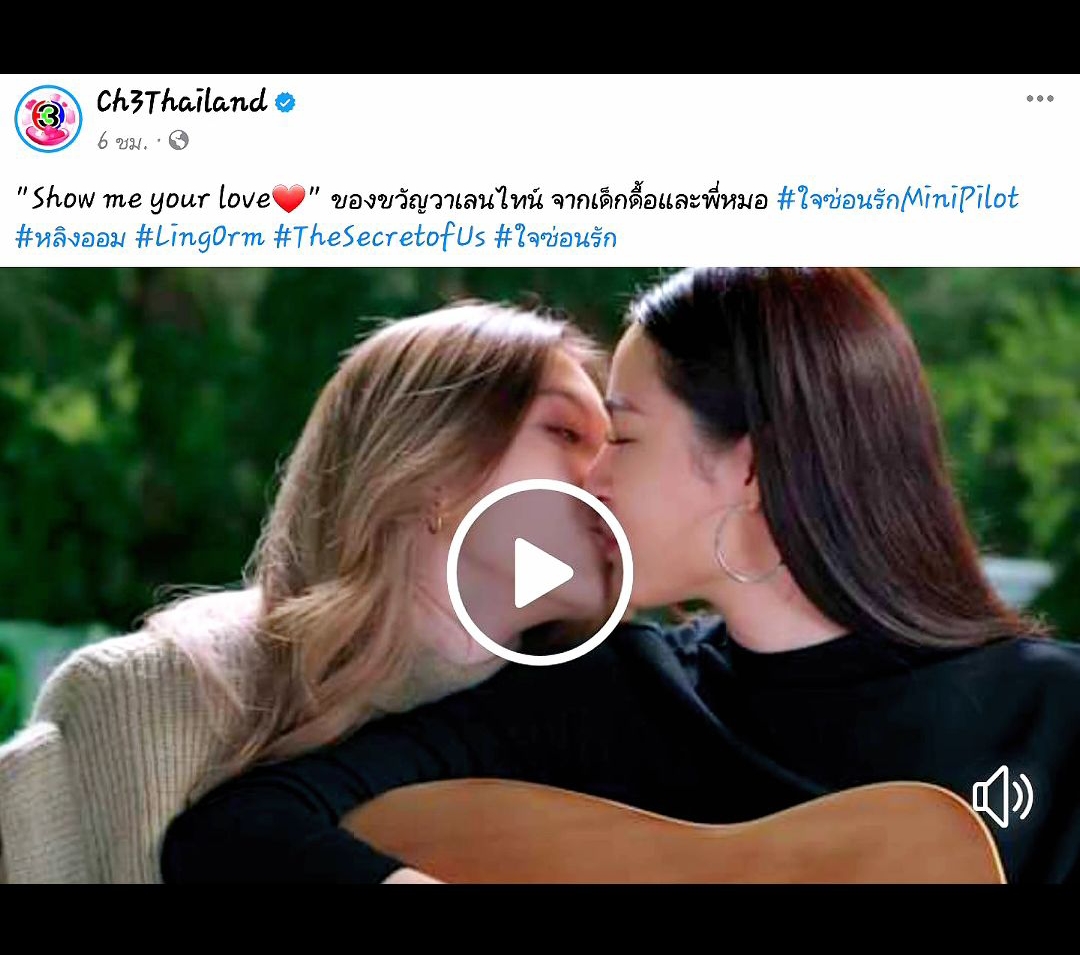
Task: Open hashtag #TheSecretofUs
Action: pyautogui.click(x=380, y=238)
